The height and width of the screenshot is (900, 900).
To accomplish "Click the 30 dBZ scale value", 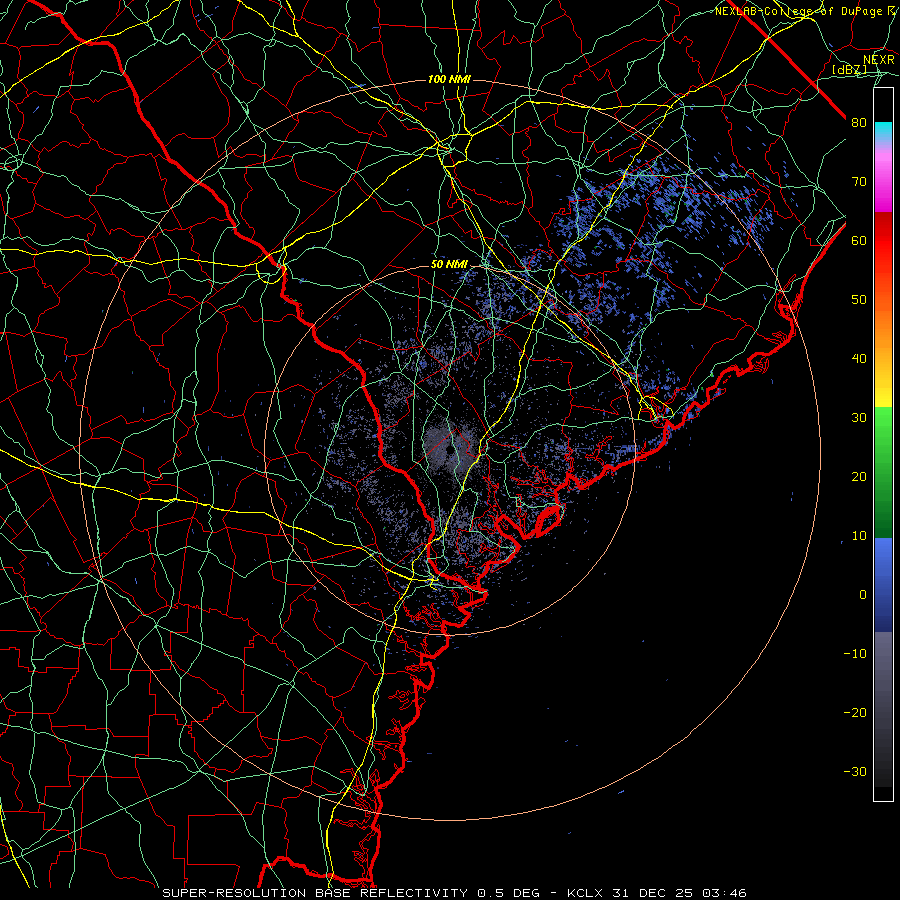I will coord(859,418).
